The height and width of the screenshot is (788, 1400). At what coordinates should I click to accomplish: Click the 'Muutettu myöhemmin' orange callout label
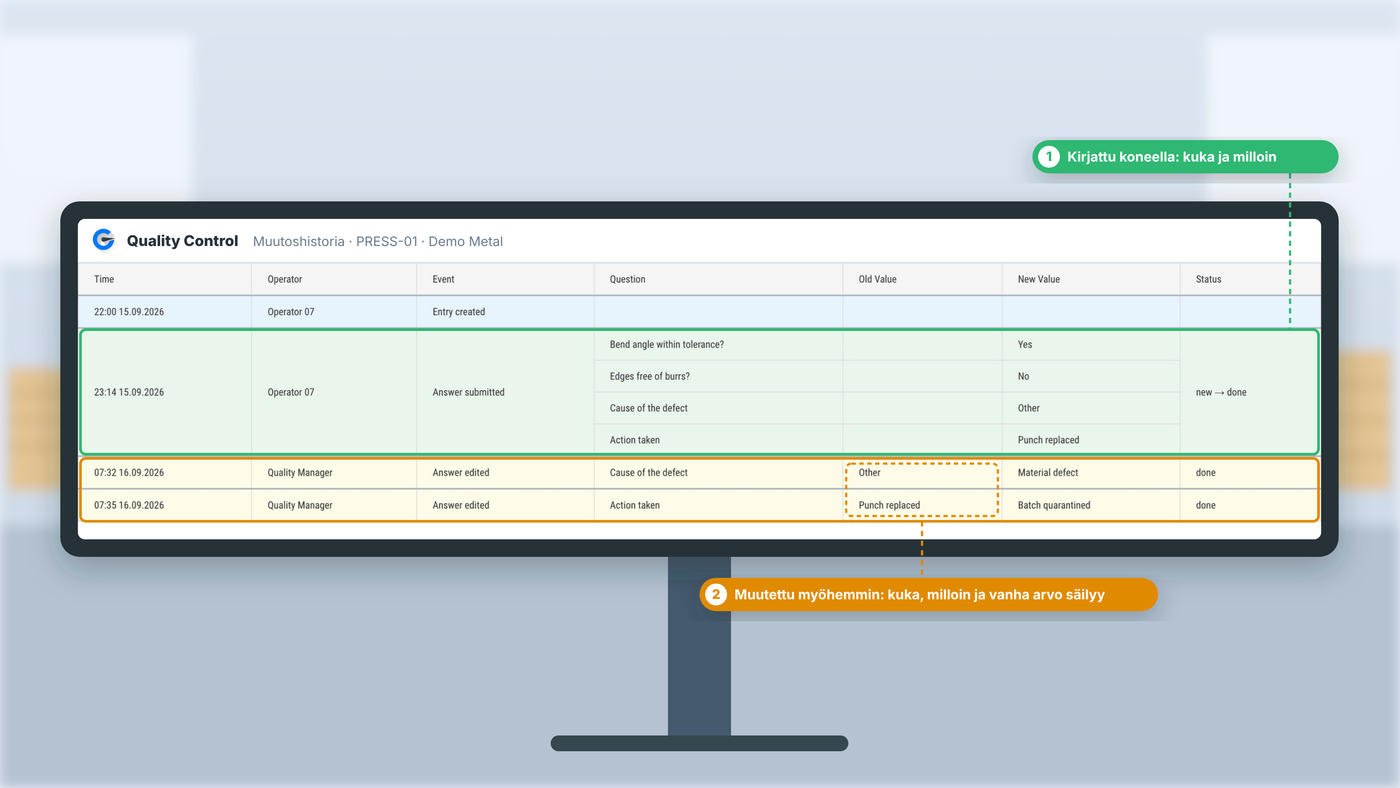click(x=928, y=594)
